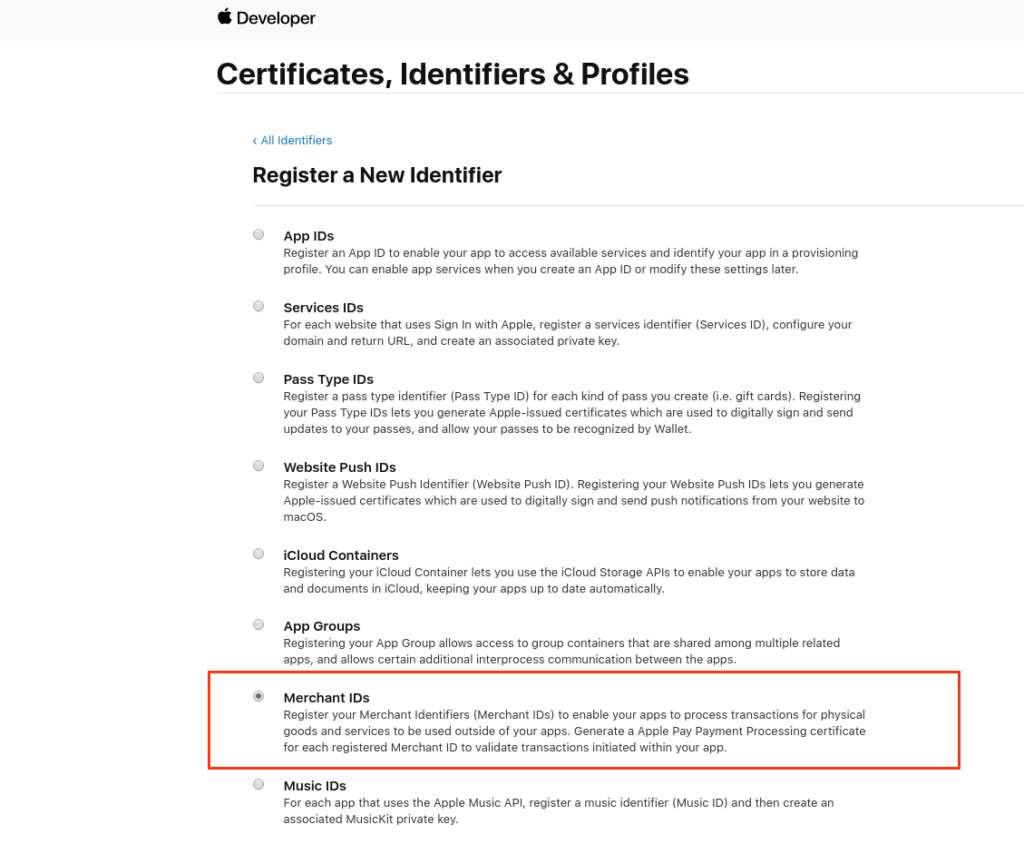The image size is (1024, 844).
Task: Click the Pass Type IDs heading
Action: click(x=328, y=380)
